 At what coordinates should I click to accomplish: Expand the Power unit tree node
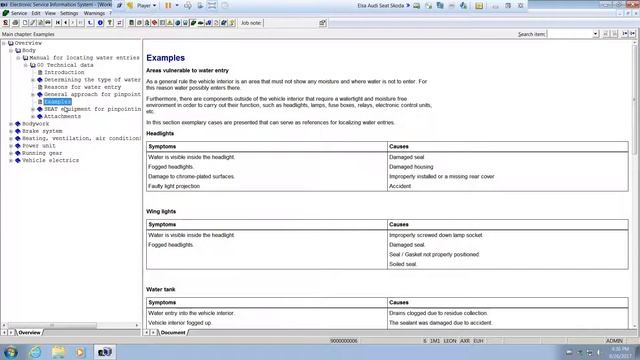tap(11, 146)
